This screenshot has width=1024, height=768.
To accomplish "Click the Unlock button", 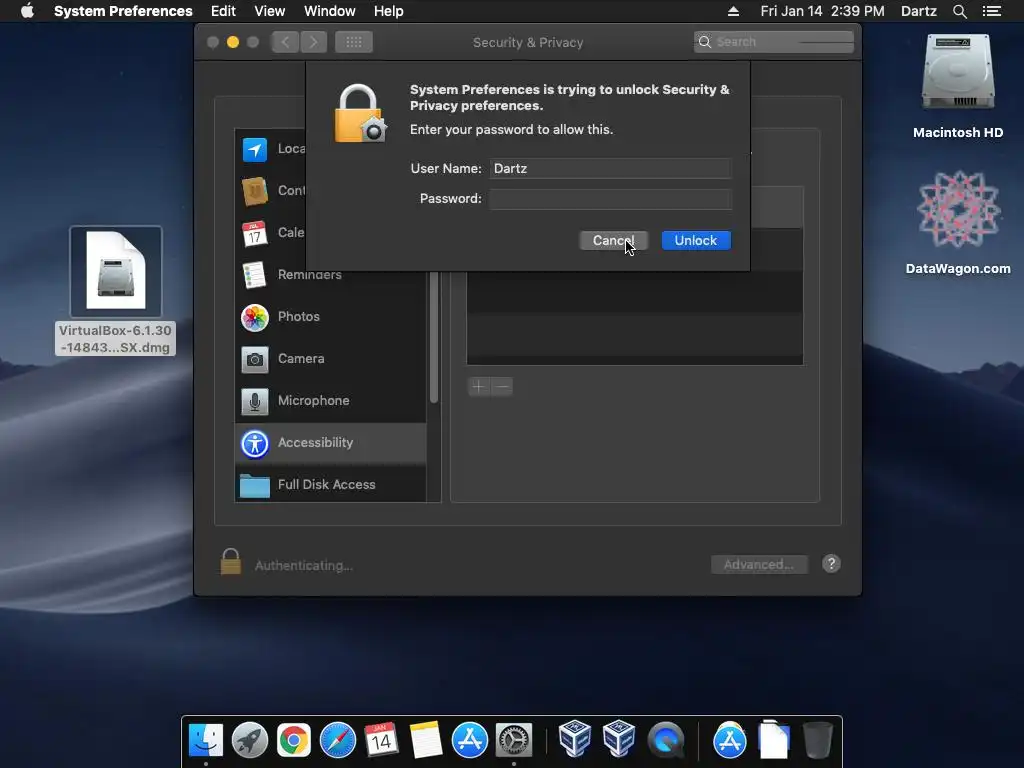I will point(696,240).
